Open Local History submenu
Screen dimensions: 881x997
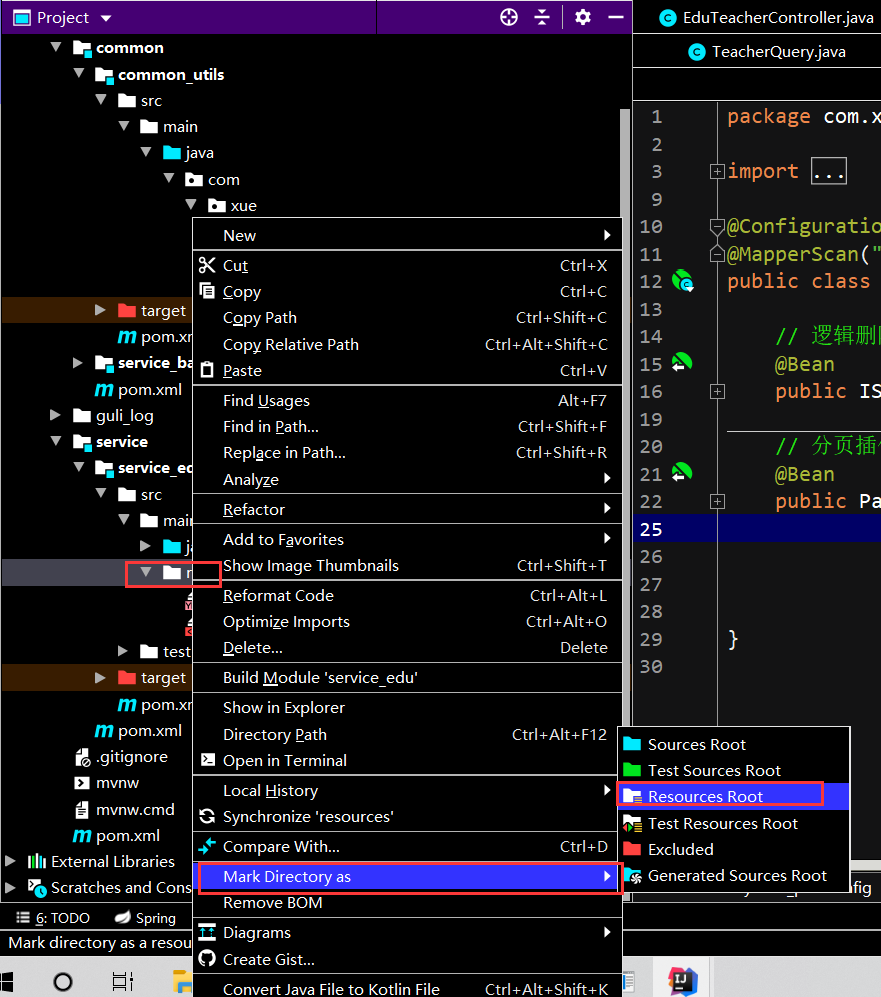click(x=407, y=790)
